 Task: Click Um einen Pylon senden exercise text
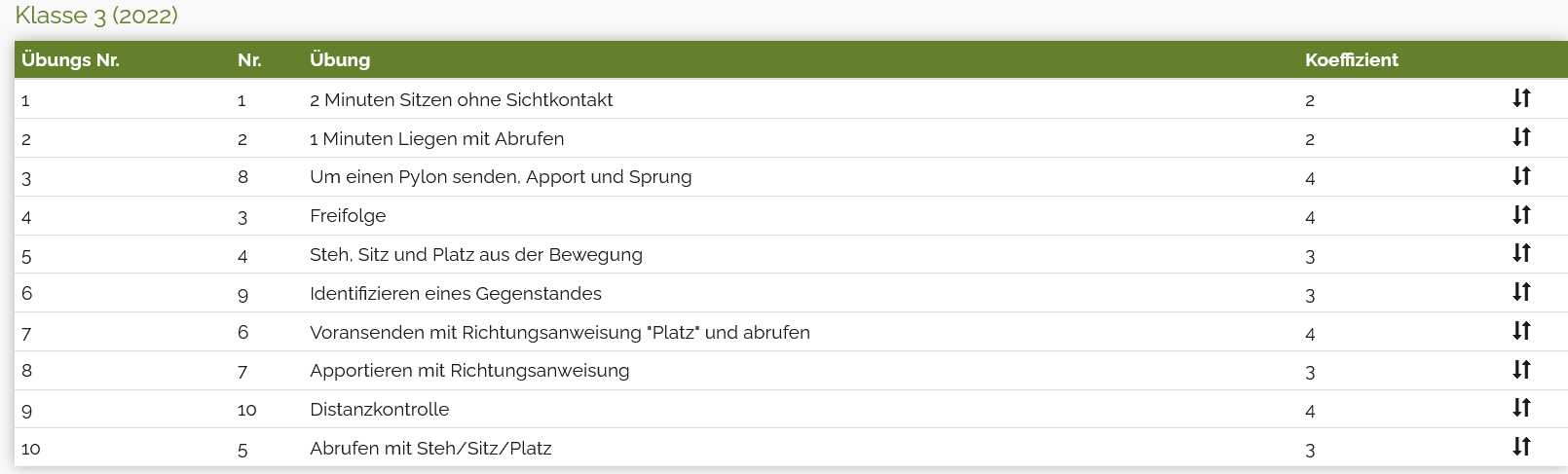coord(501,176)
